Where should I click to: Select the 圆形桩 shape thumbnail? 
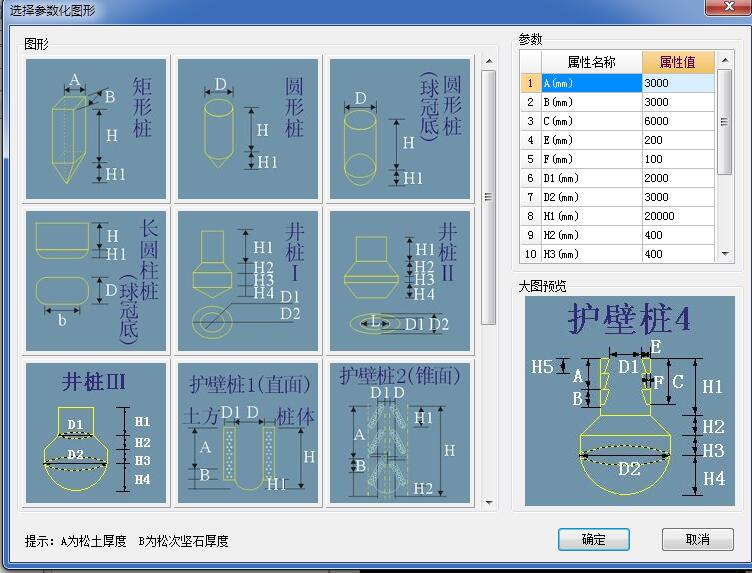(248, 129)
